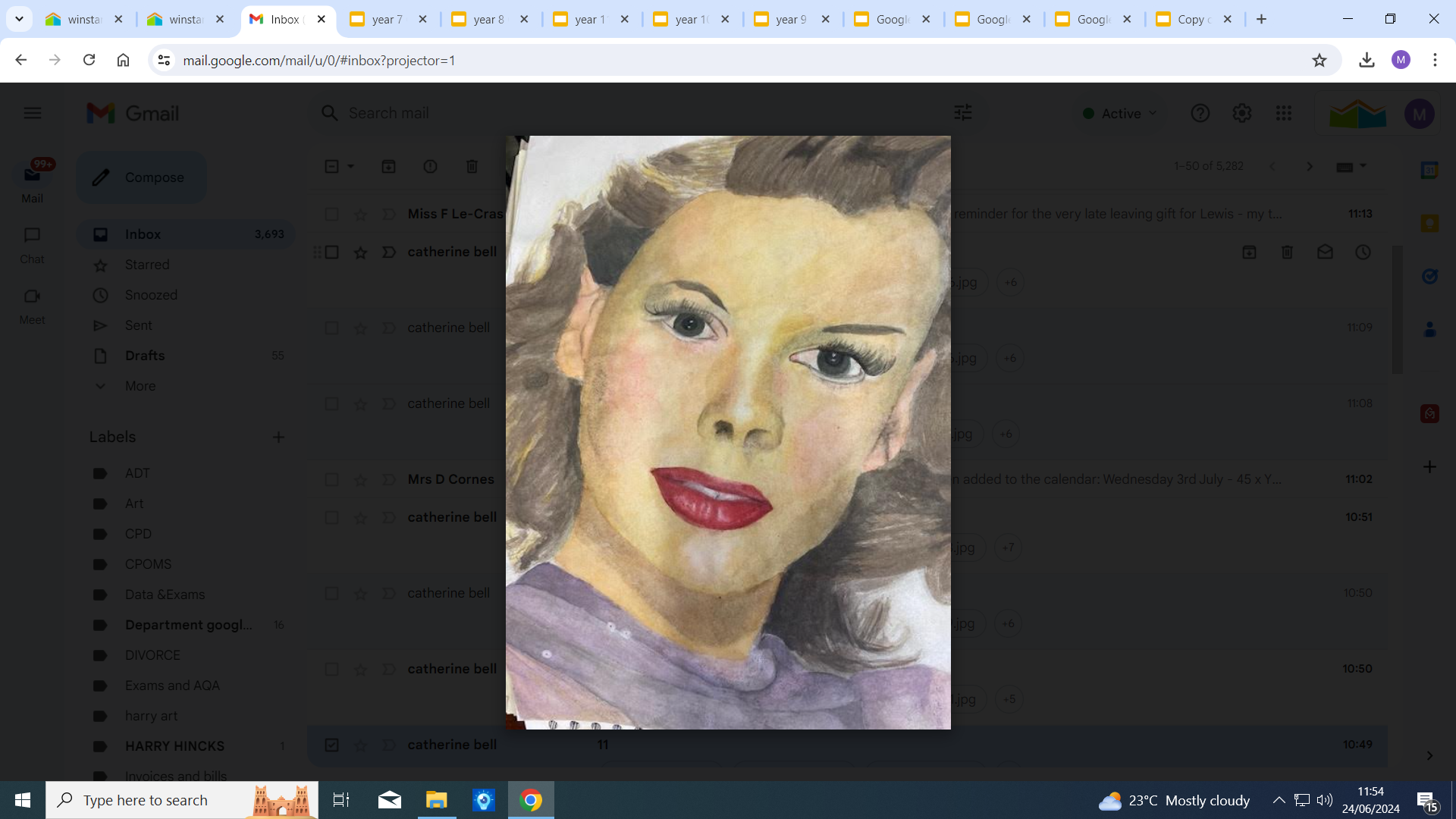Open the Drafts folder
The height and width of the screenshot is (819, 1456).
(186, 356)
